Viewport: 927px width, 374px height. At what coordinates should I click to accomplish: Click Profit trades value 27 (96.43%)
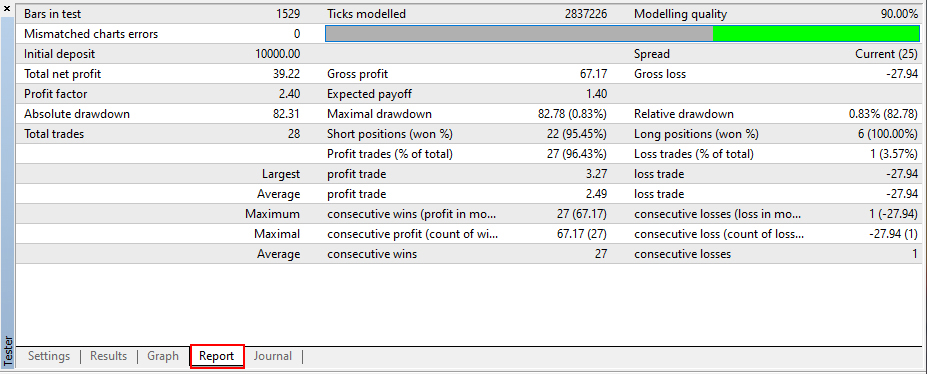577,154
